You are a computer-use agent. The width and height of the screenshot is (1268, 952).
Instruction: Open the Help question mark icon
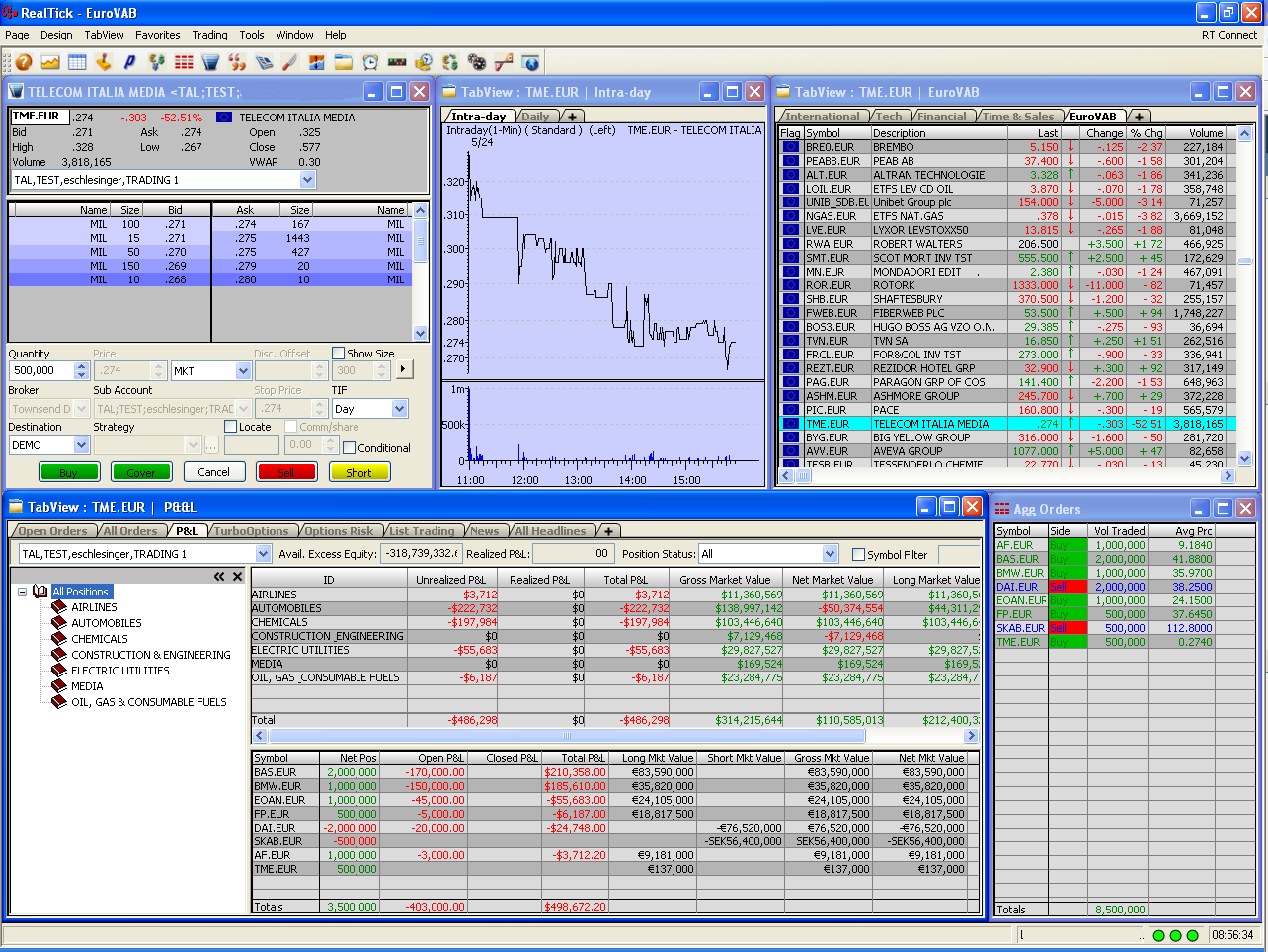point(24,62)
